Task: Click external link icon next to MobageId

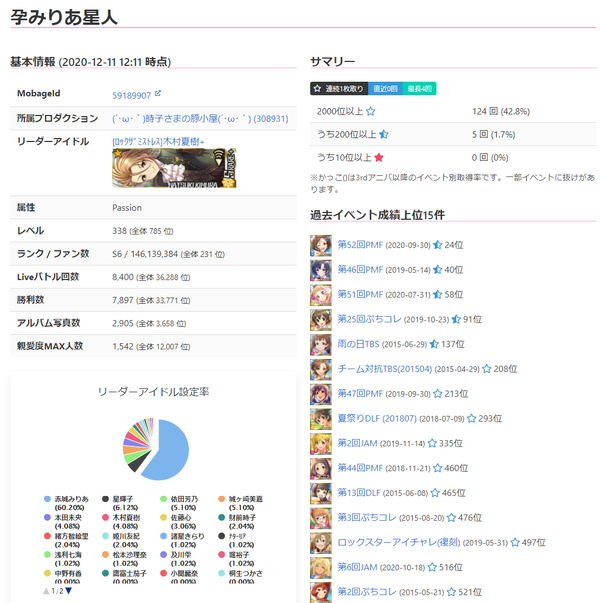Action: point(158,93)
